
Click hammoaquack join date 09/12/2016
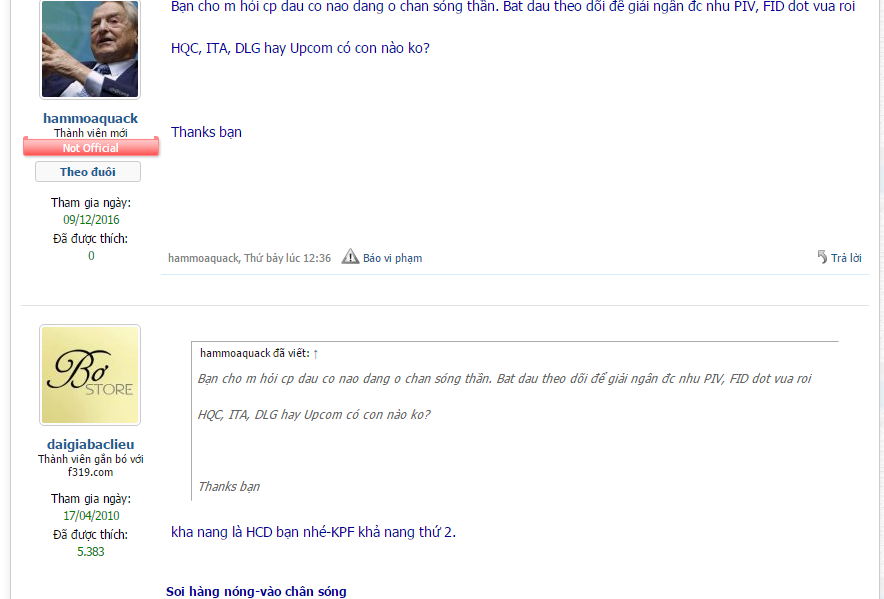tap(91, 219)
